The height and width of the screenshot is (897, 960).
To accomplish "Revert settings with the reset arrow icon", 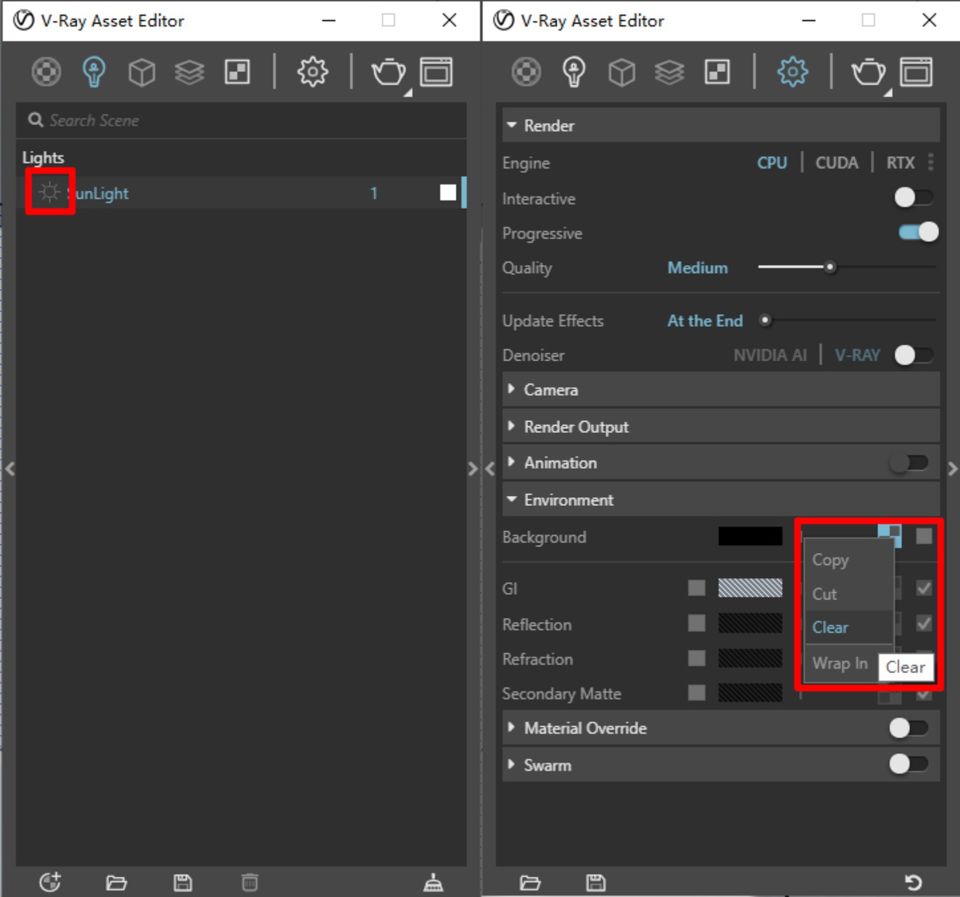I will (912, 882).
